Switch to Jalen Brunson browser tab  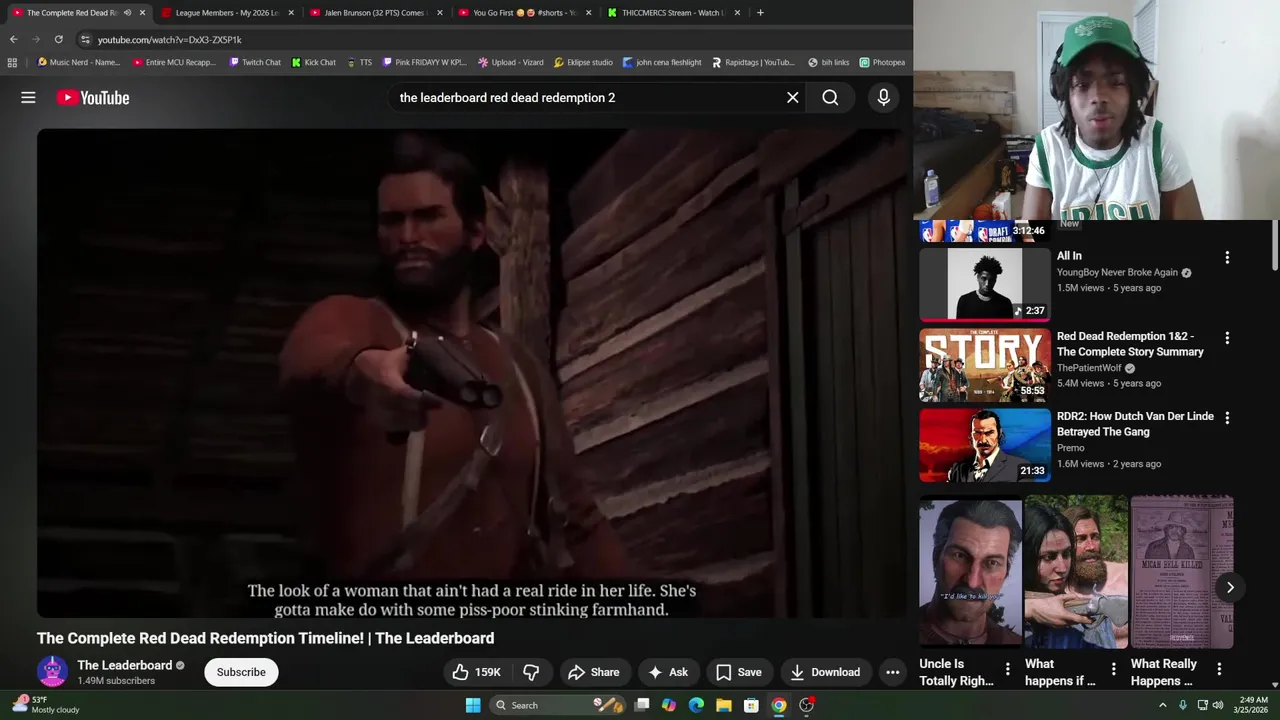375,13
